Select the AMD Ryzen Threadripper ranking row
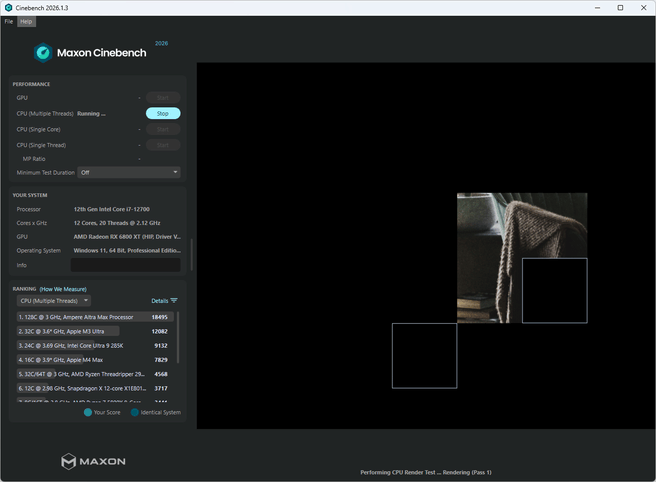The image size is (656, 482). tap(95, 374)
